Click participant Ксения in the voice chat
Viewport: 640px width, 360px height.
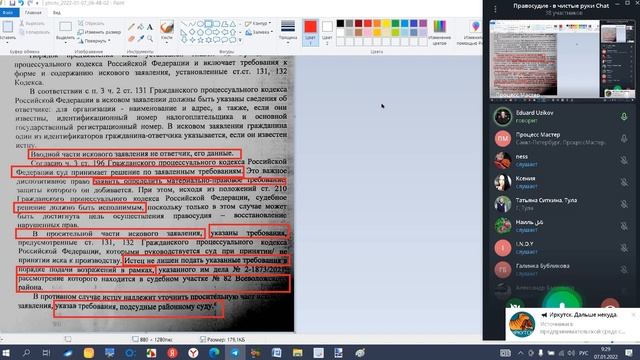click(x=561, y=182)
